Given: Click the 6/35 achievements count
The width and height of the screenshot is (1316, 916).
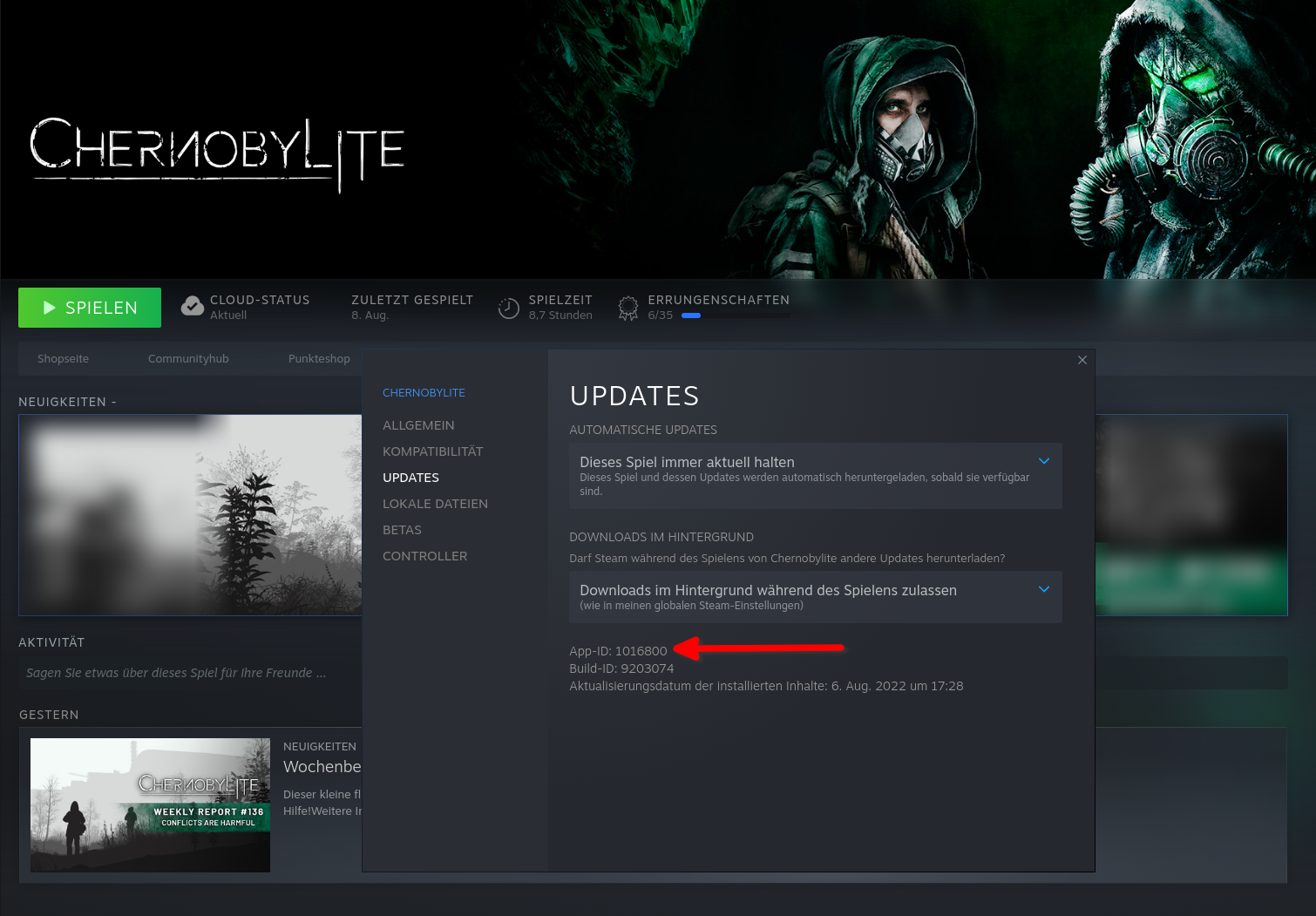Looking at the screenshot, I should click(x=660, y=316).
